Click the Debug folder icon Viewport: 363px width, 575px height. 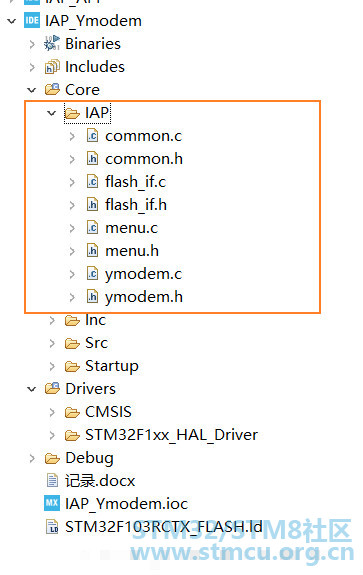[x=52, y=458]
